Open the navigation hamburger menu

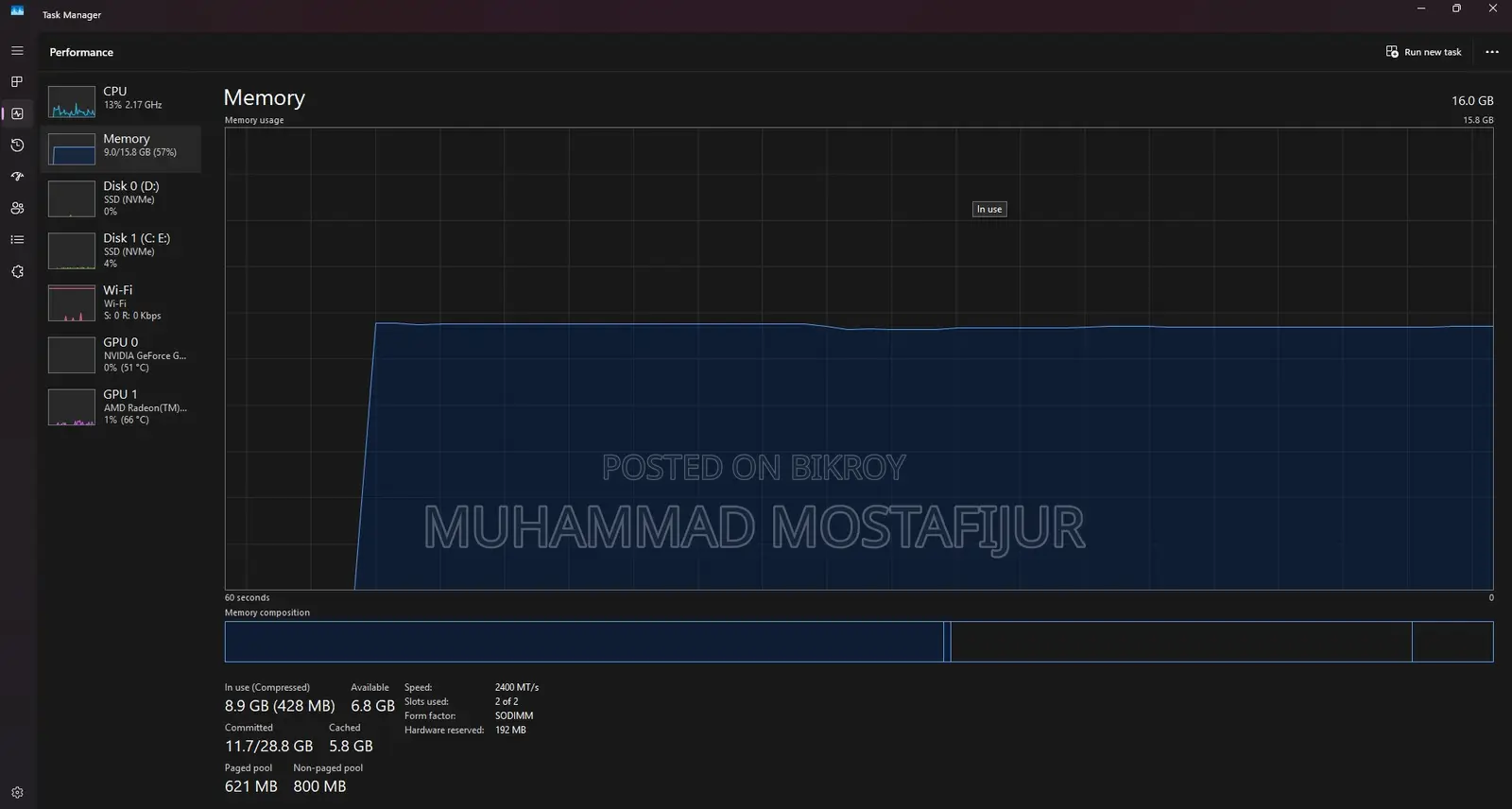(17, 50)
